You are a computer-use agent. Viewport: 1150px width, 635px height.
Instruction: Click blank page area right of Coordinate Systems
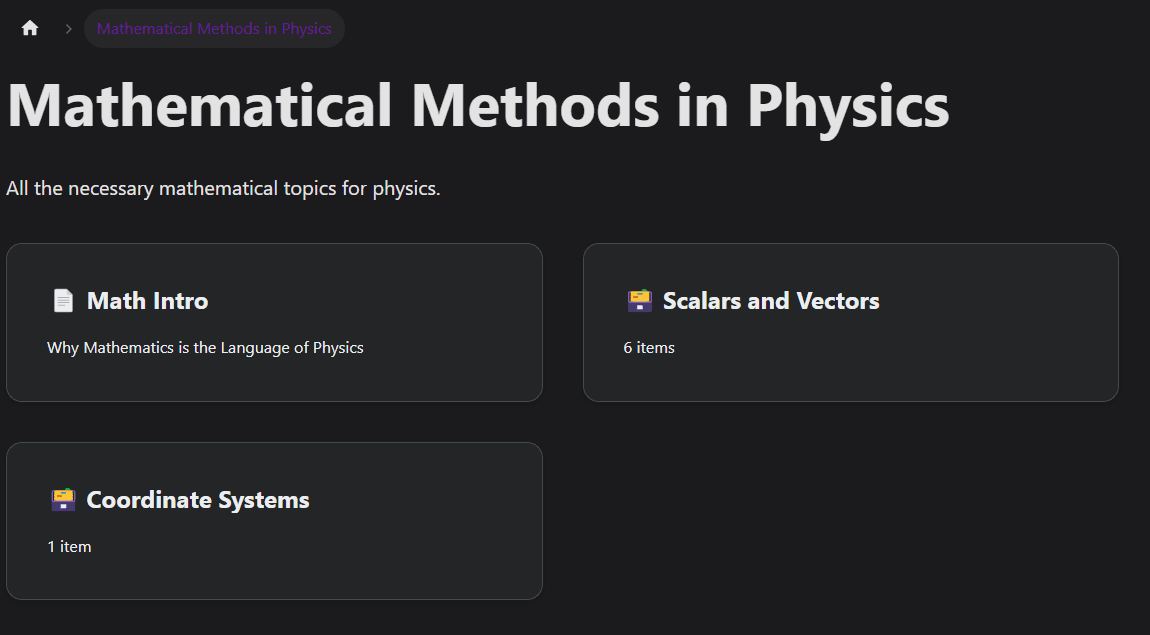click(x=850, y=520)
